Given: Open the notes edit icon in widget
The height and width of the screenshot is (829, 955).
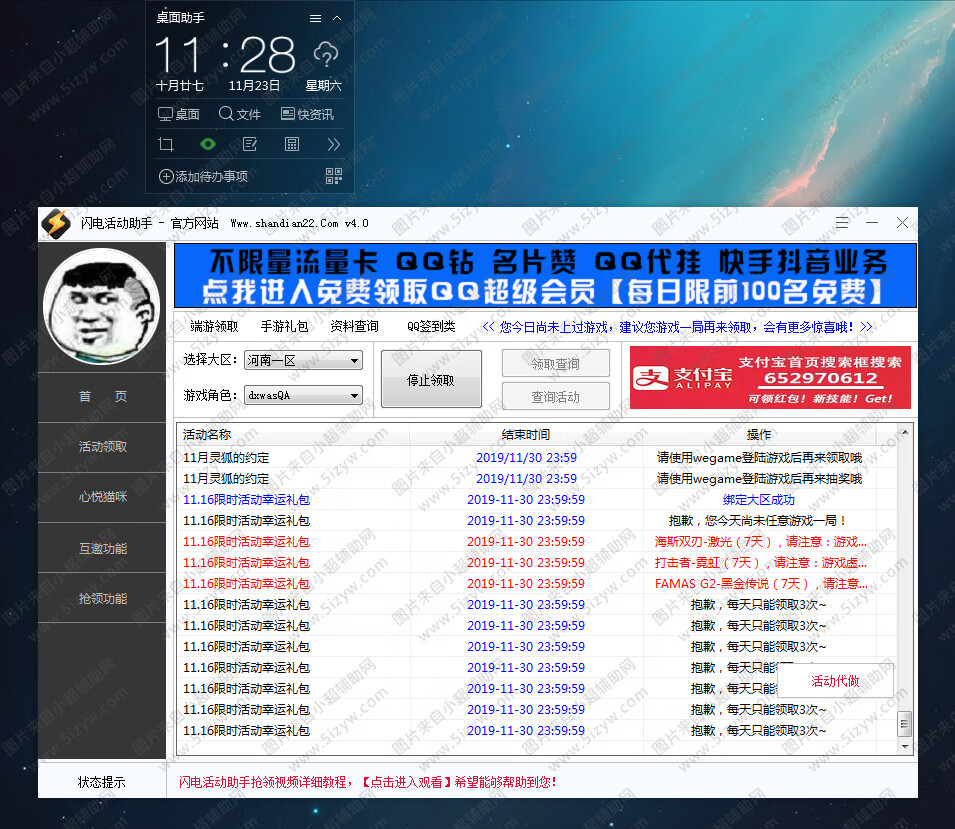Looking at the screenshot, I should pyautogui.click(x=250, y=144).
